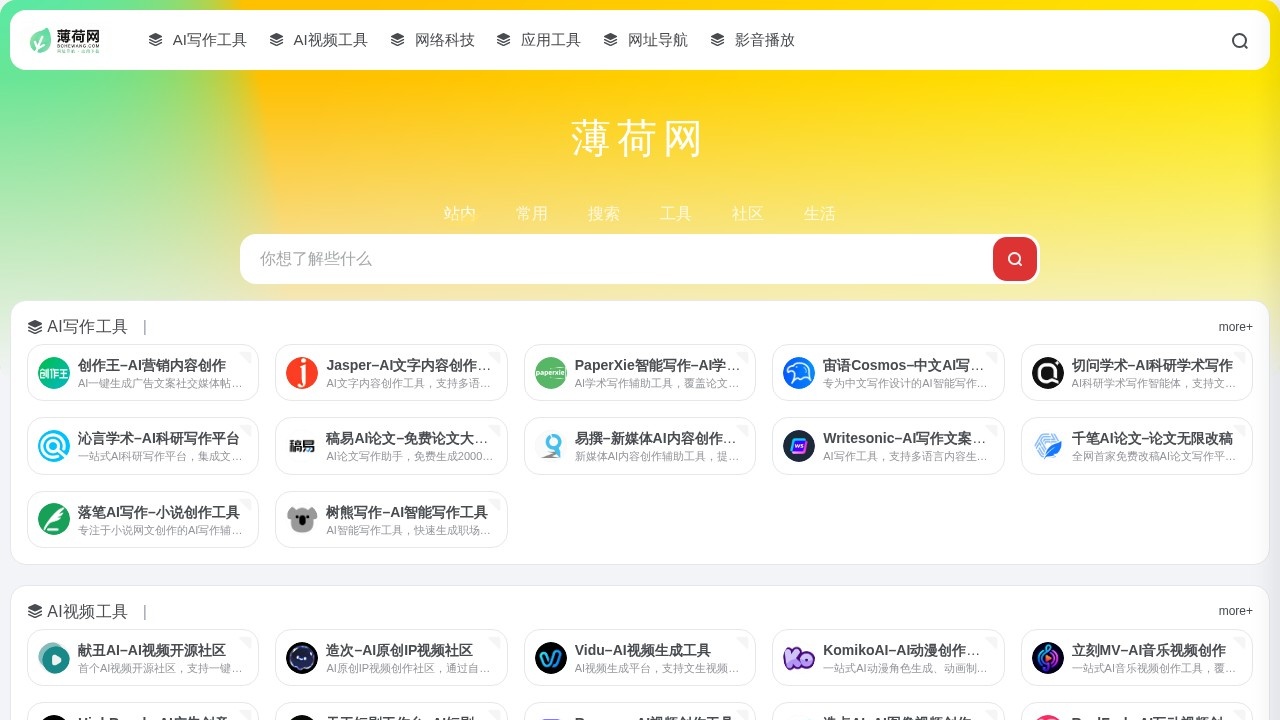This screenshot has height=720, width=1280.
Task: Open 落笔AI写作–小说创作工具 link
Action: 159,512
